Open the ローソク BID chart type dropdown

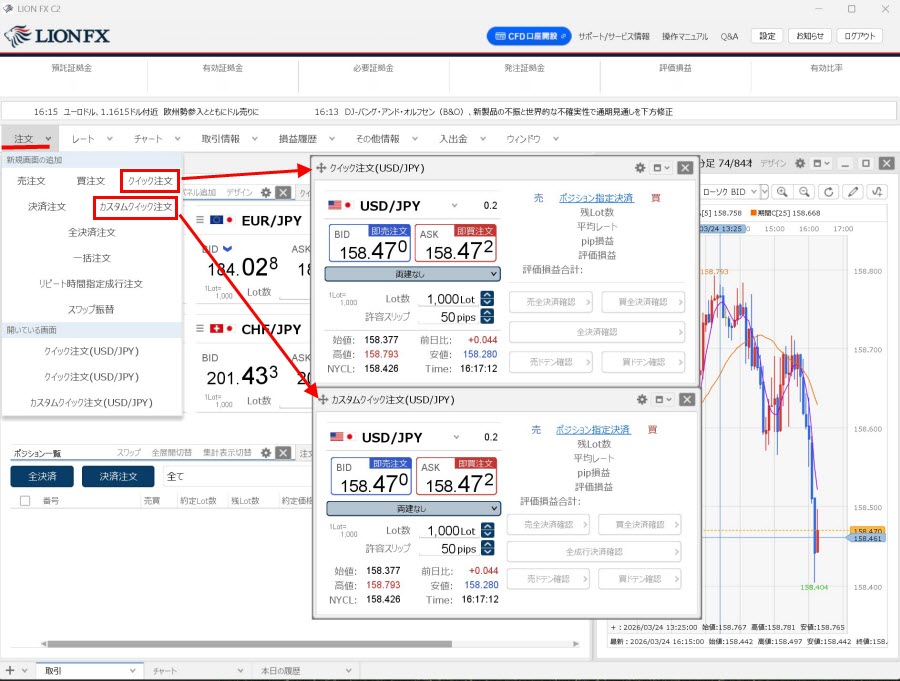pyautogui.click(x=733, y=191)
